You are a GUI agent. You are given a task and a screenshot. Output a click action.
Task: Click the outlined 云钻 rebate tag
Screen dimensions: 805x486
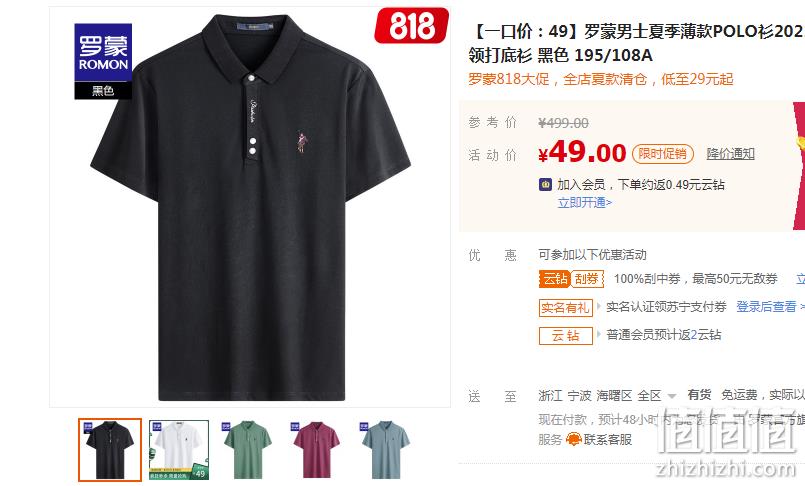tap(566, 336)
